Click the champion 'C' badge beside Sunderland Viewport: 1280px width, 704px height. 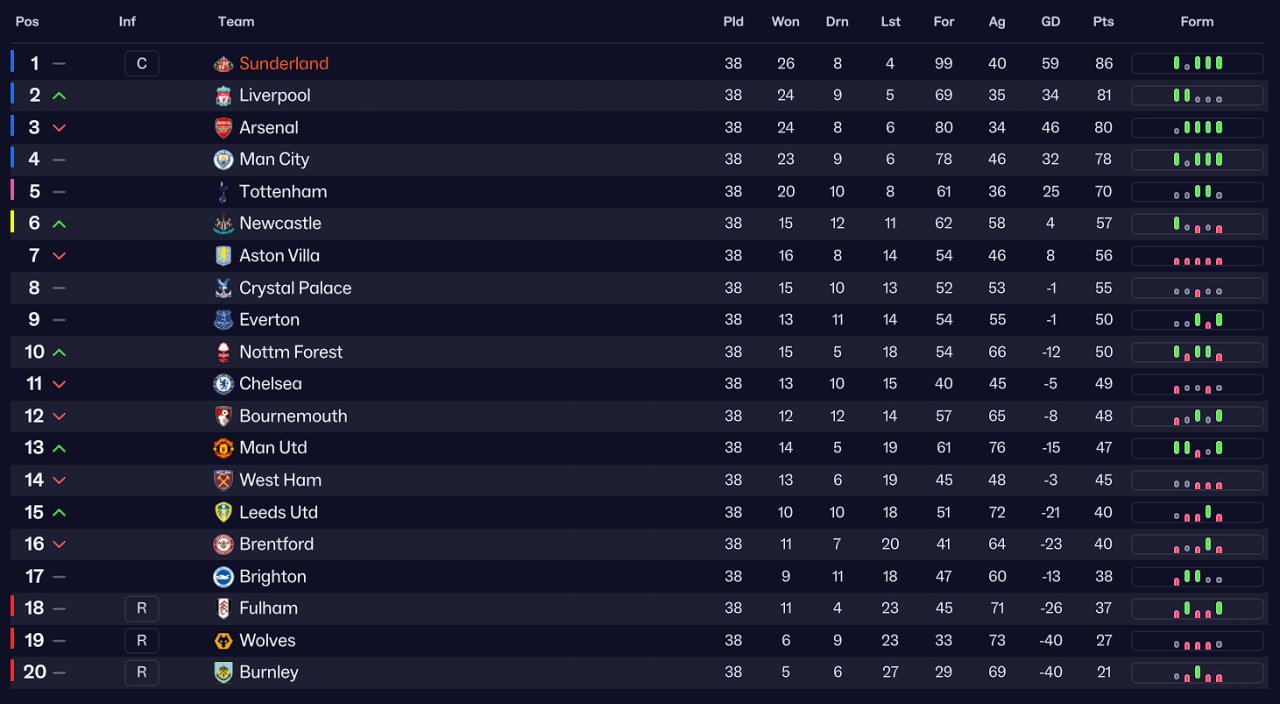[142, 64]
